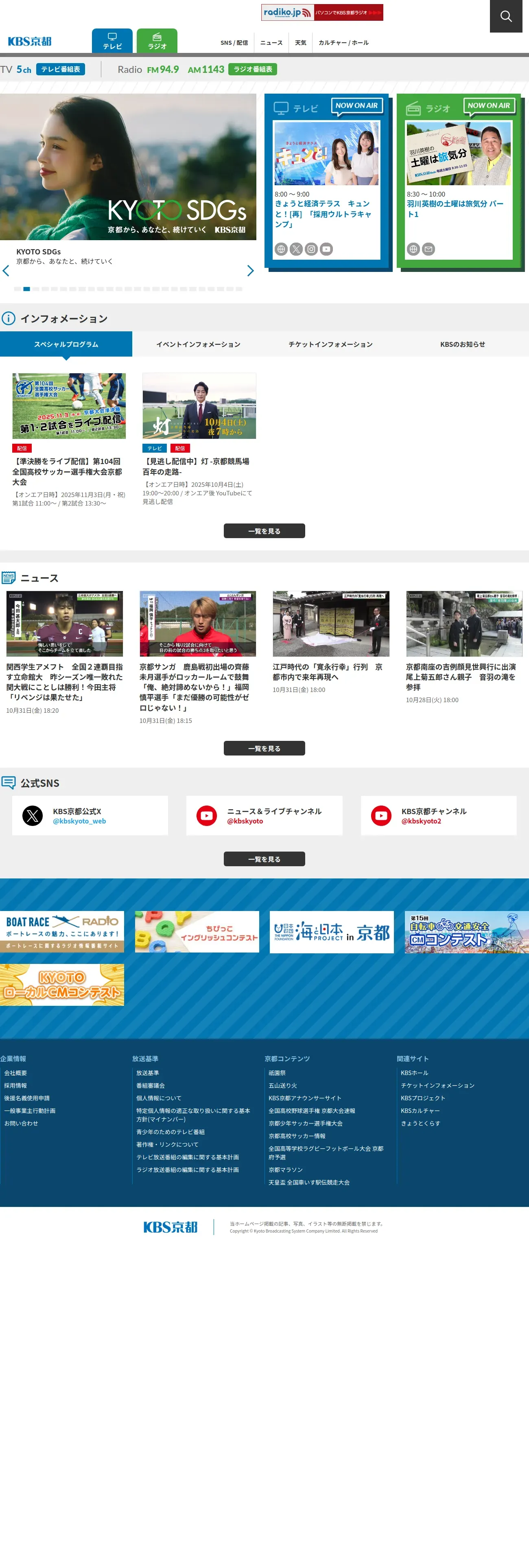Image resolution: width=529 pixels, height=1568 pixels.
Task: Select the first carousel pagination dot
Action: click(x=17, y=289)
